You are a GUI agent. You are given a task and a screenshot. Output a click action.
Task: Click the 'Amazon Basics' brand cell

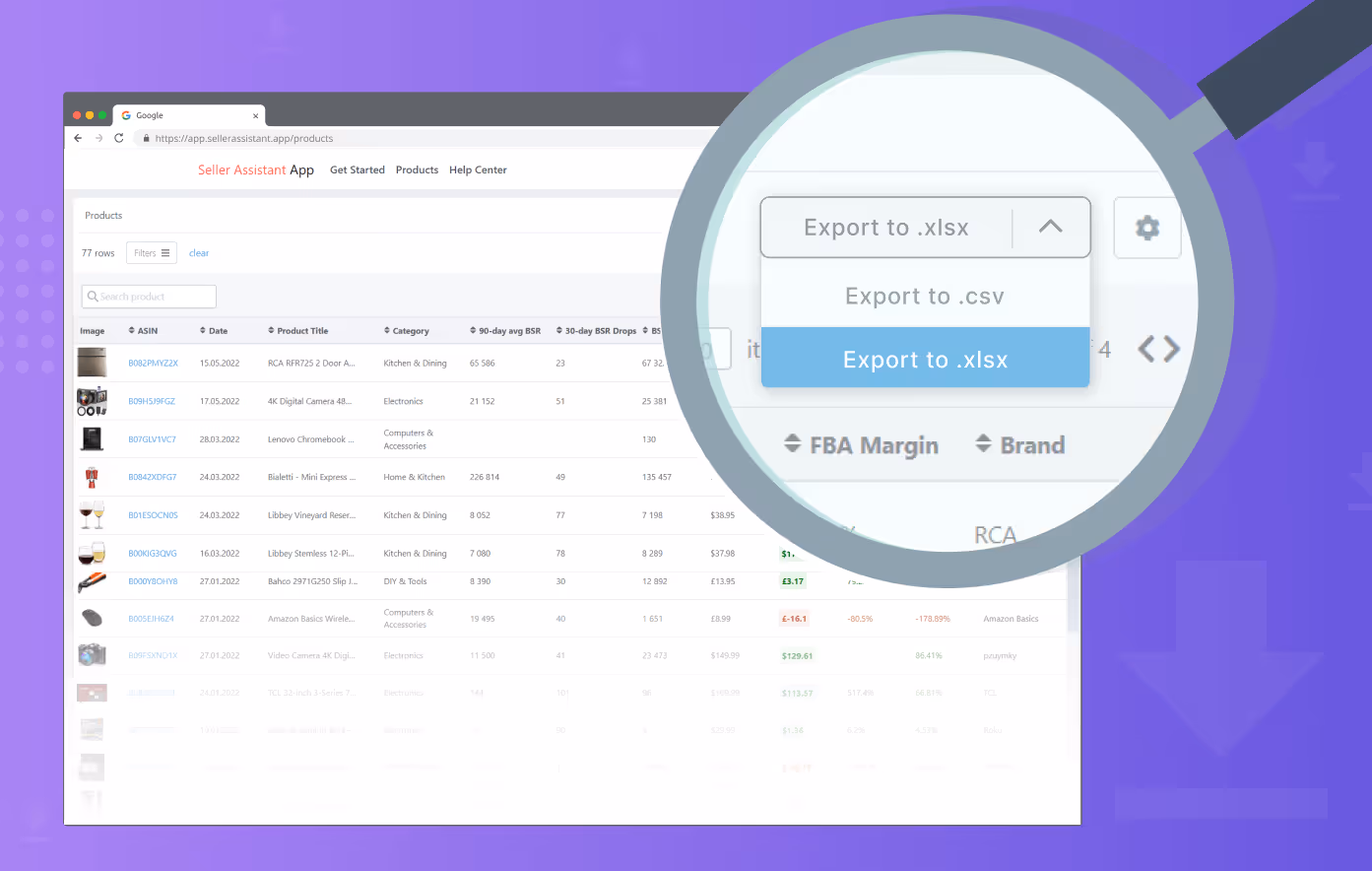coord(1011,619)
